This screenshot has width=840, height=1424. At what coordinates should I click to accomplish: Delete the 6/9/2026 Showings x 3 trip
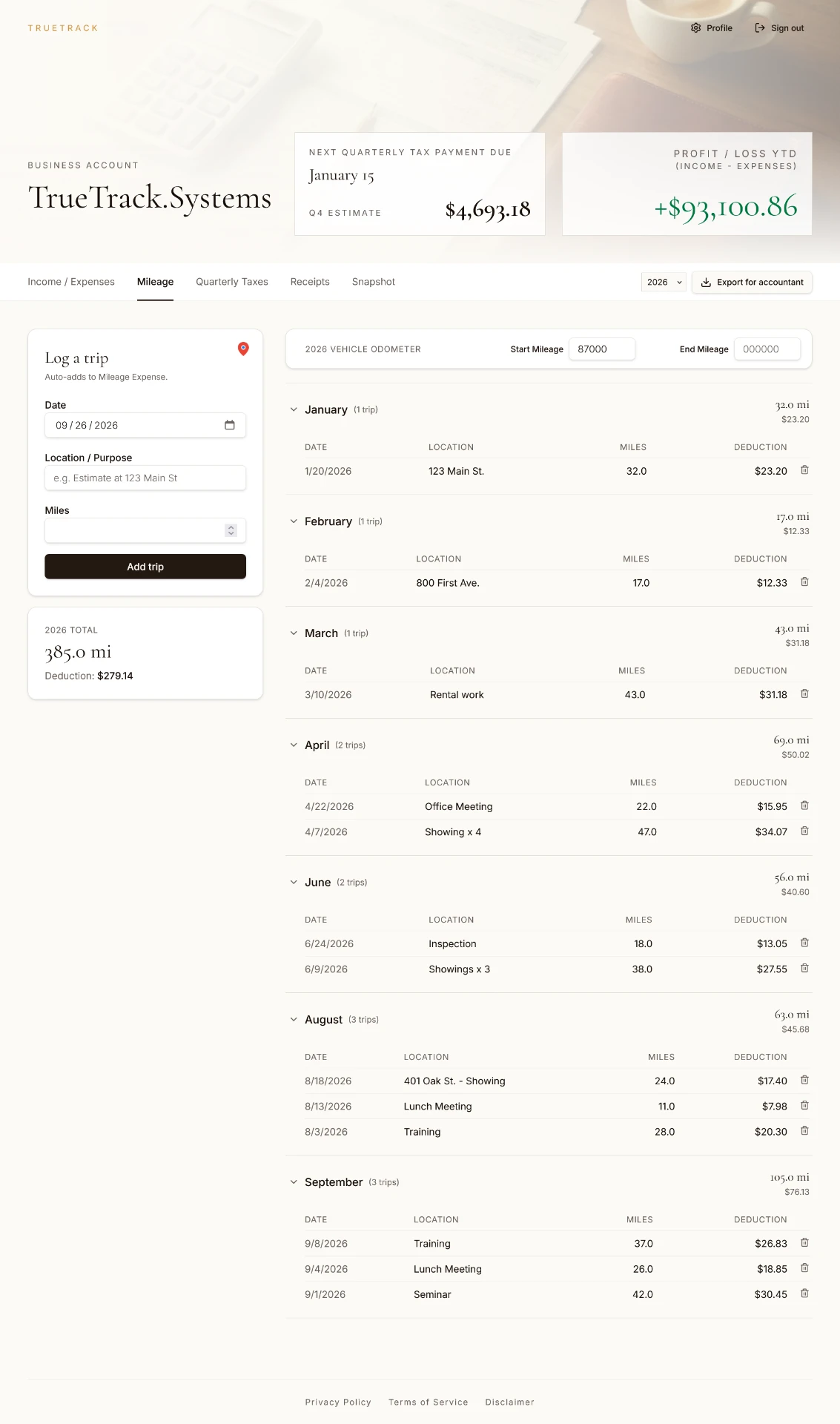[x=804, y=969]
